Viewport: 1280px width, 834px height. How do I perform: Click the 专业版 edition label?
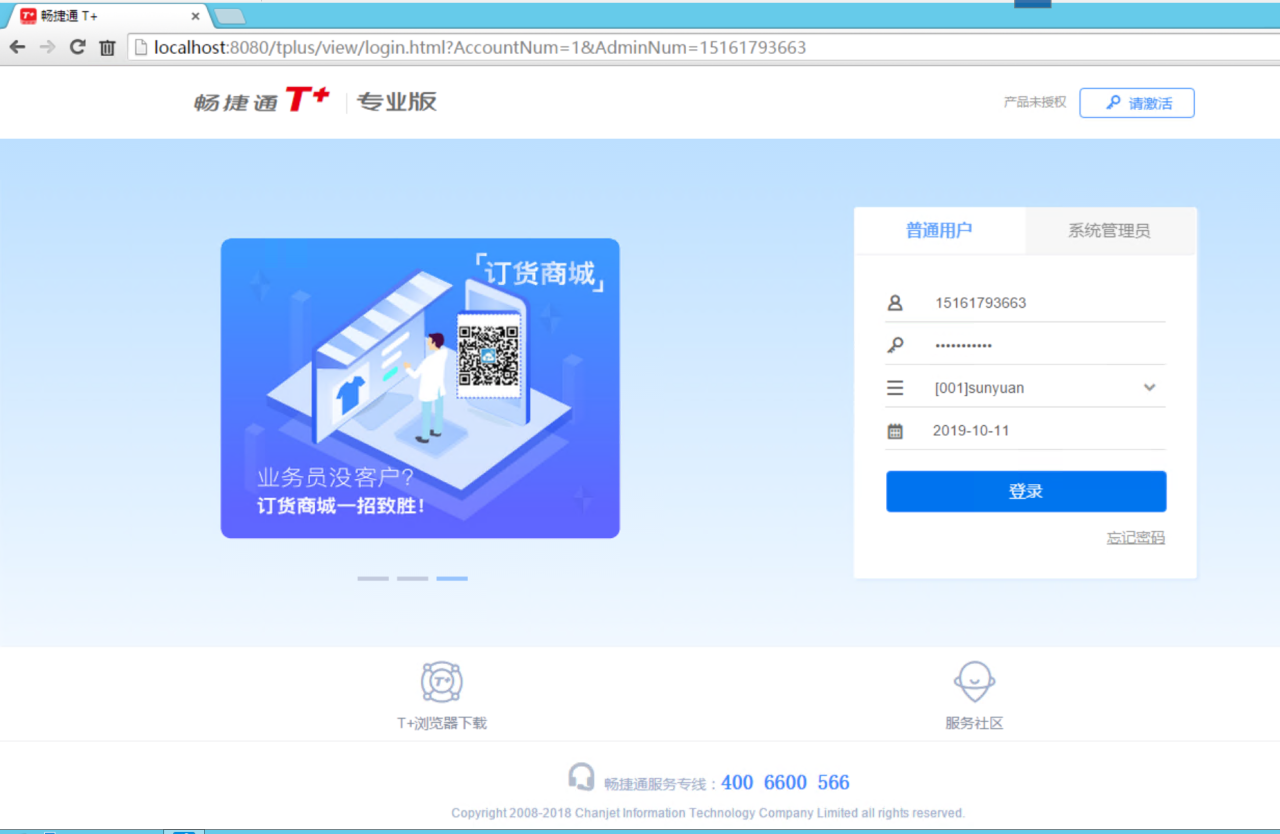tap(397, 101)
